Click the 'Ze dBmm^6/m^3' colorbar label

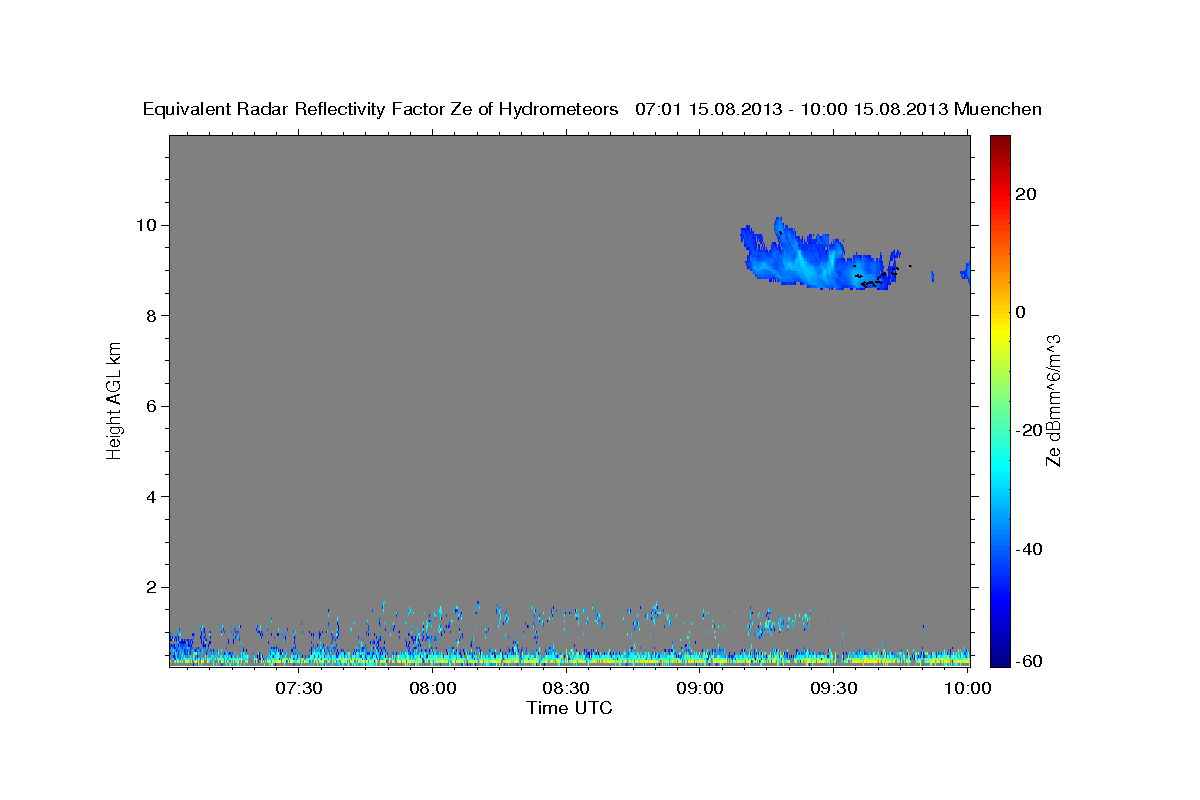click(x=1053, y=400)
